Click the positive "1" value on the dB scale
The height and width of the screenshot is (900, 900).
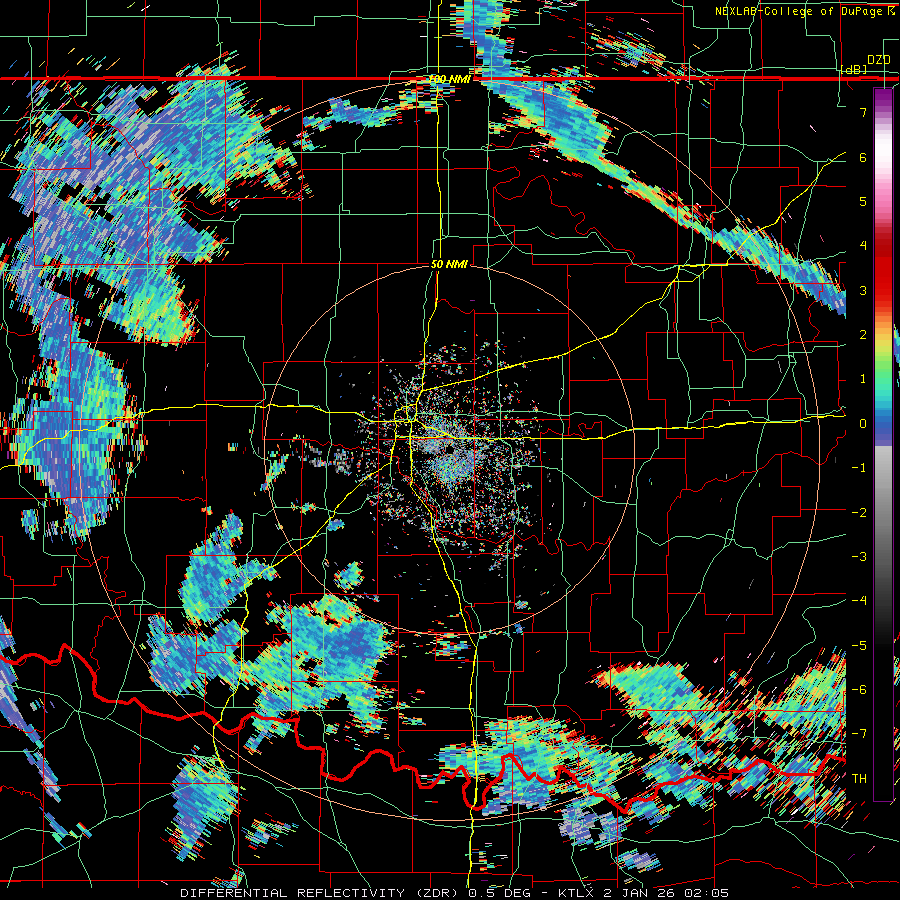point(863,379)
